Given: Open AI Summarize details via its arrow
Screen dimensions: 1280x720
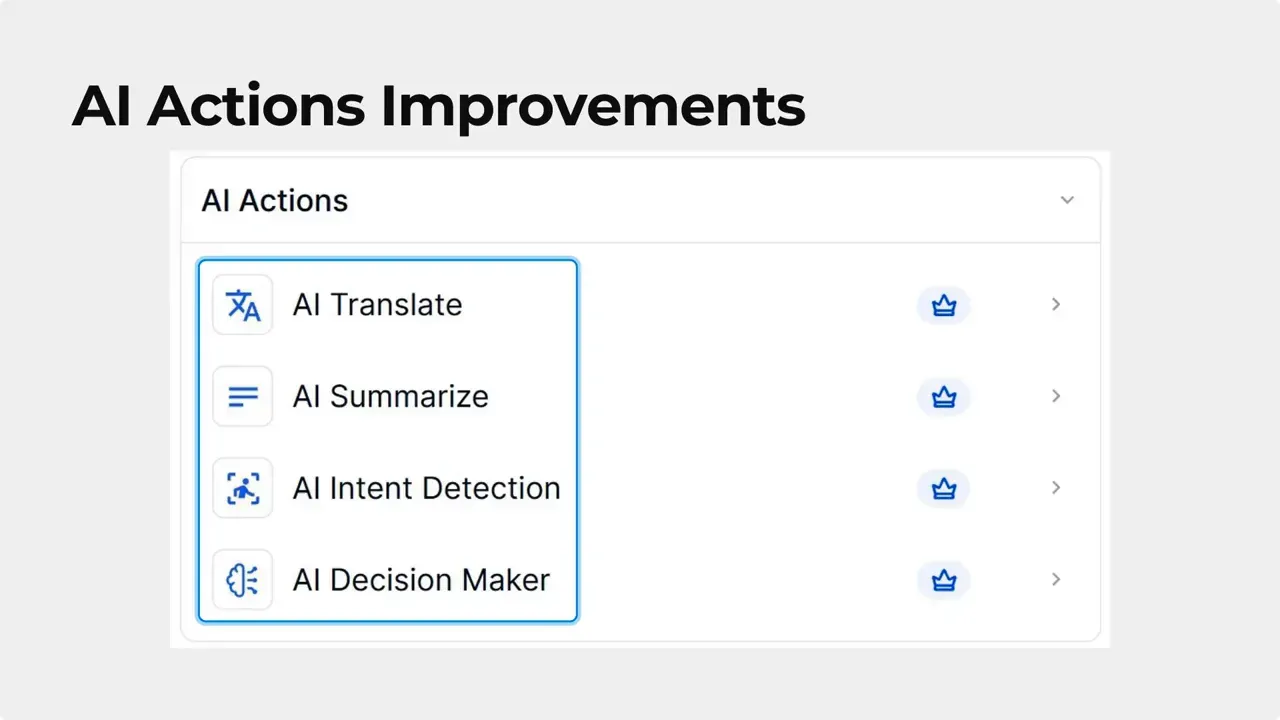Looking at the screenshot, I should pos(1056,396).
